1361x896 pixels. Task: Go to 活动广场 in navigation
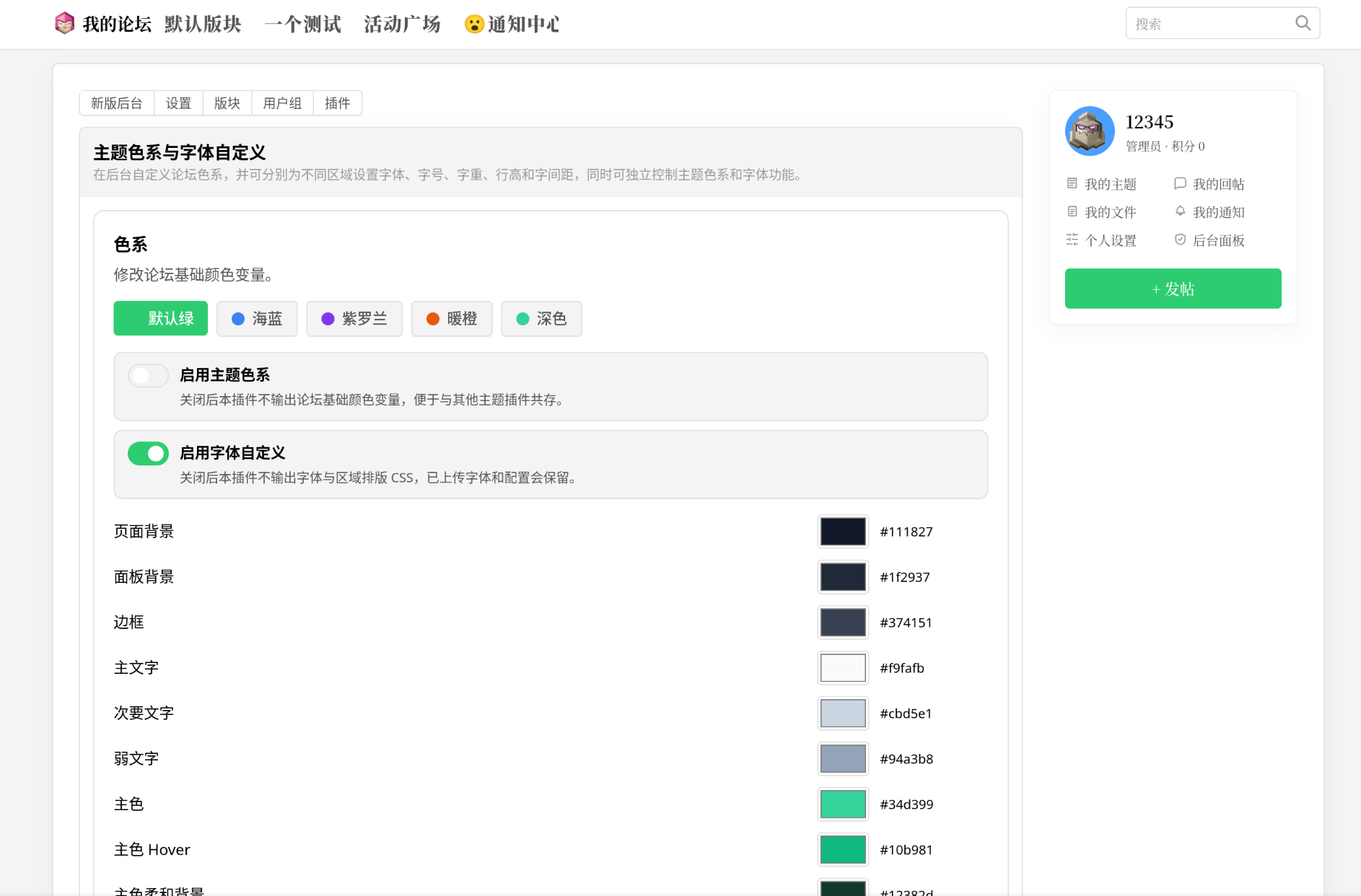pos(403,24)
